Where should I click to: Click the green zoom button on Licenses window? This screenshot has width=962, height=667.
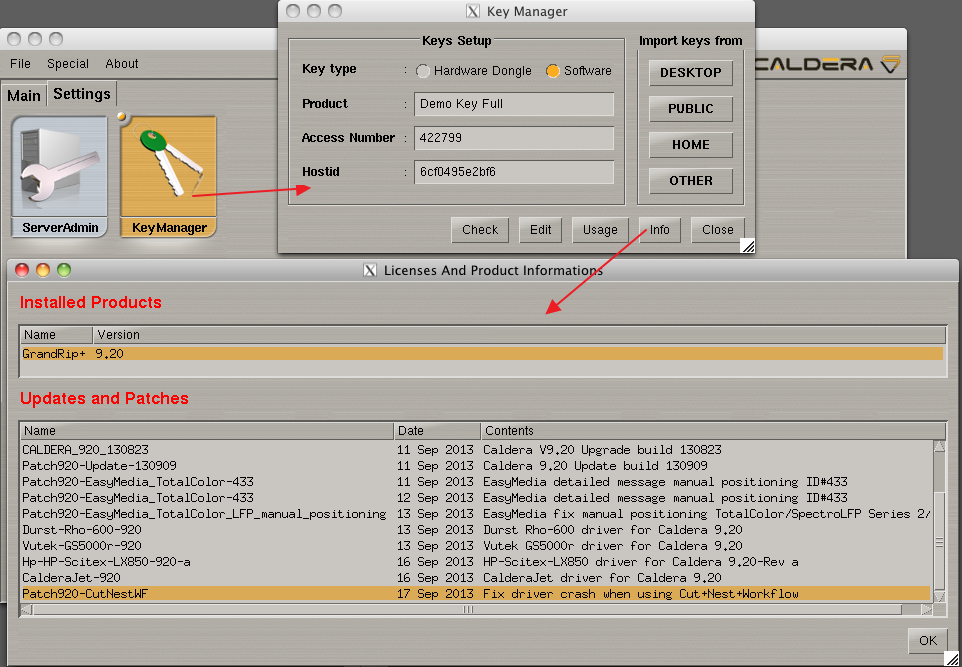coord(64,270)
